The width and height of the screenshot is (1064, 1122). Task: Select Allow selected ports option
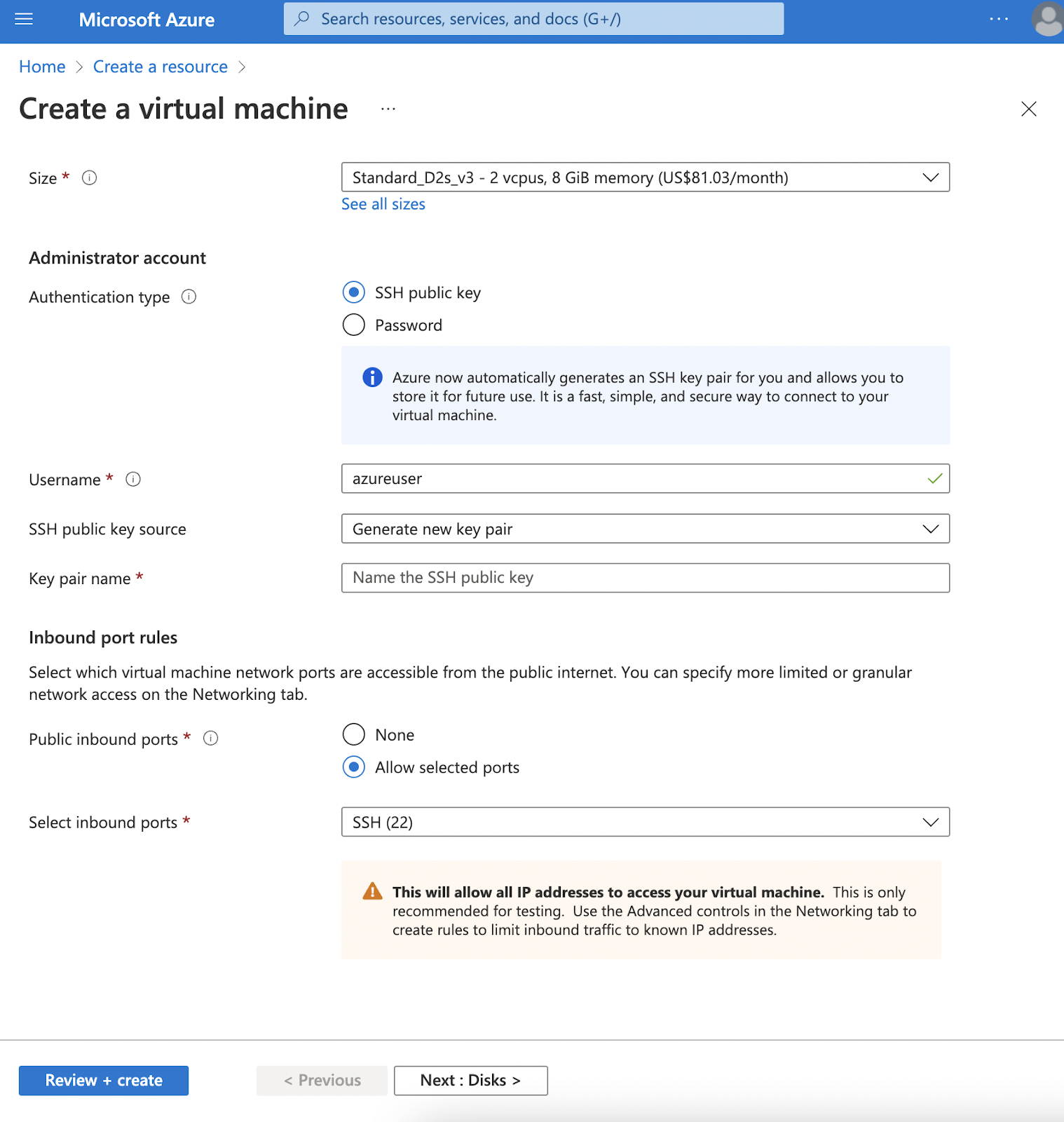[x=354, y=767]
